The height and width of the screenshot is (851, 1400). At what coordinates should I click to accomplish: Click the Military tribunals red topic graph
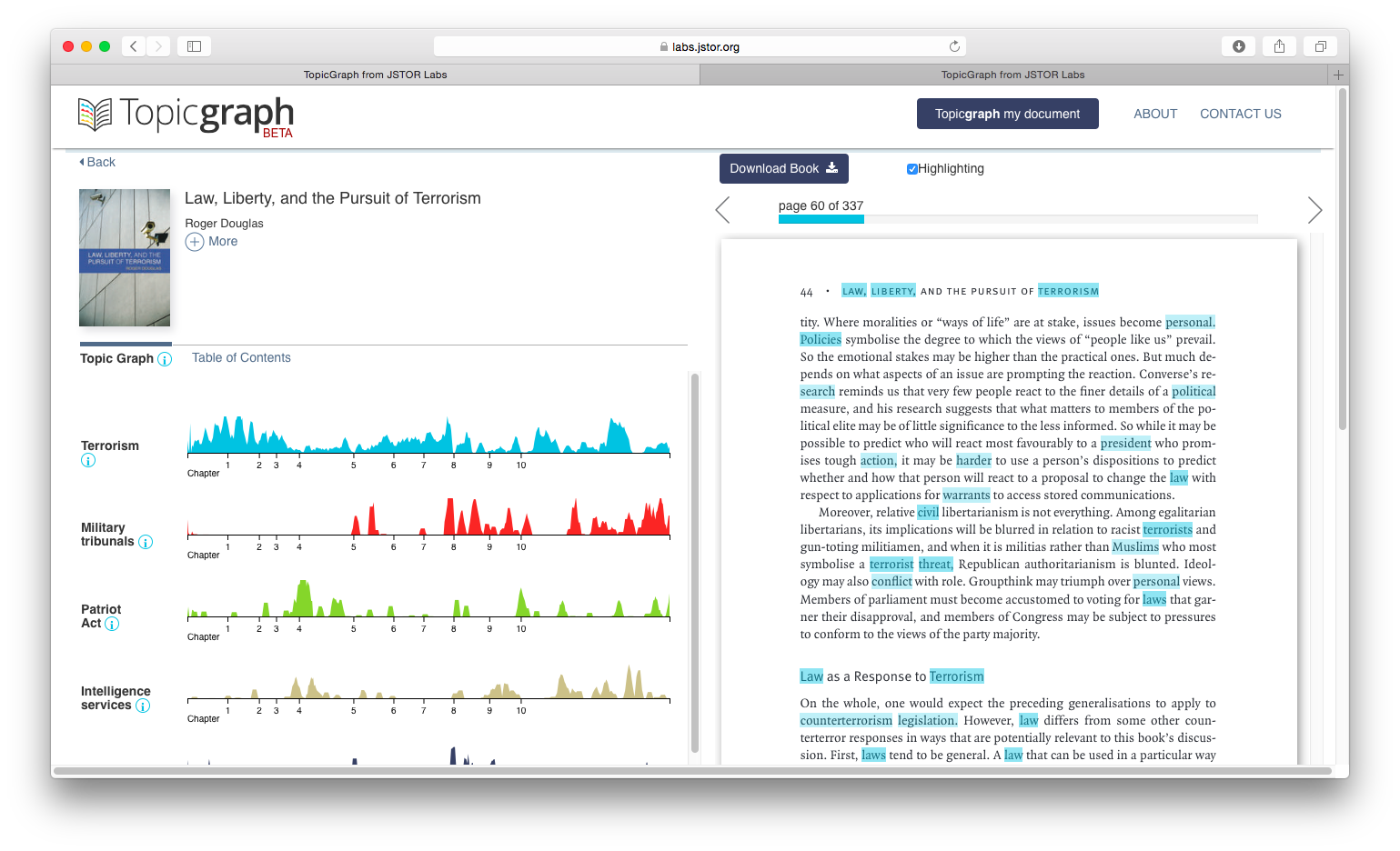428,516
